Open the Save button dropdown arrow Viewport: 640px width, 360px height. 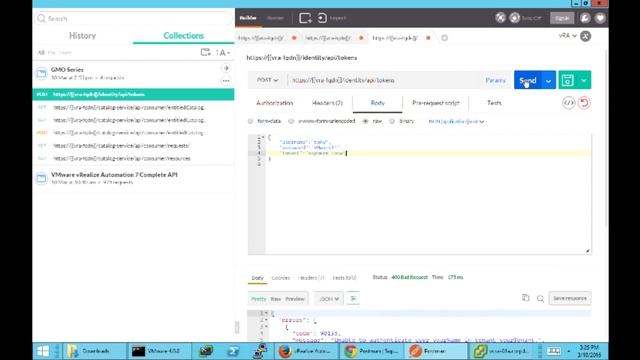[x=584, y=80]
